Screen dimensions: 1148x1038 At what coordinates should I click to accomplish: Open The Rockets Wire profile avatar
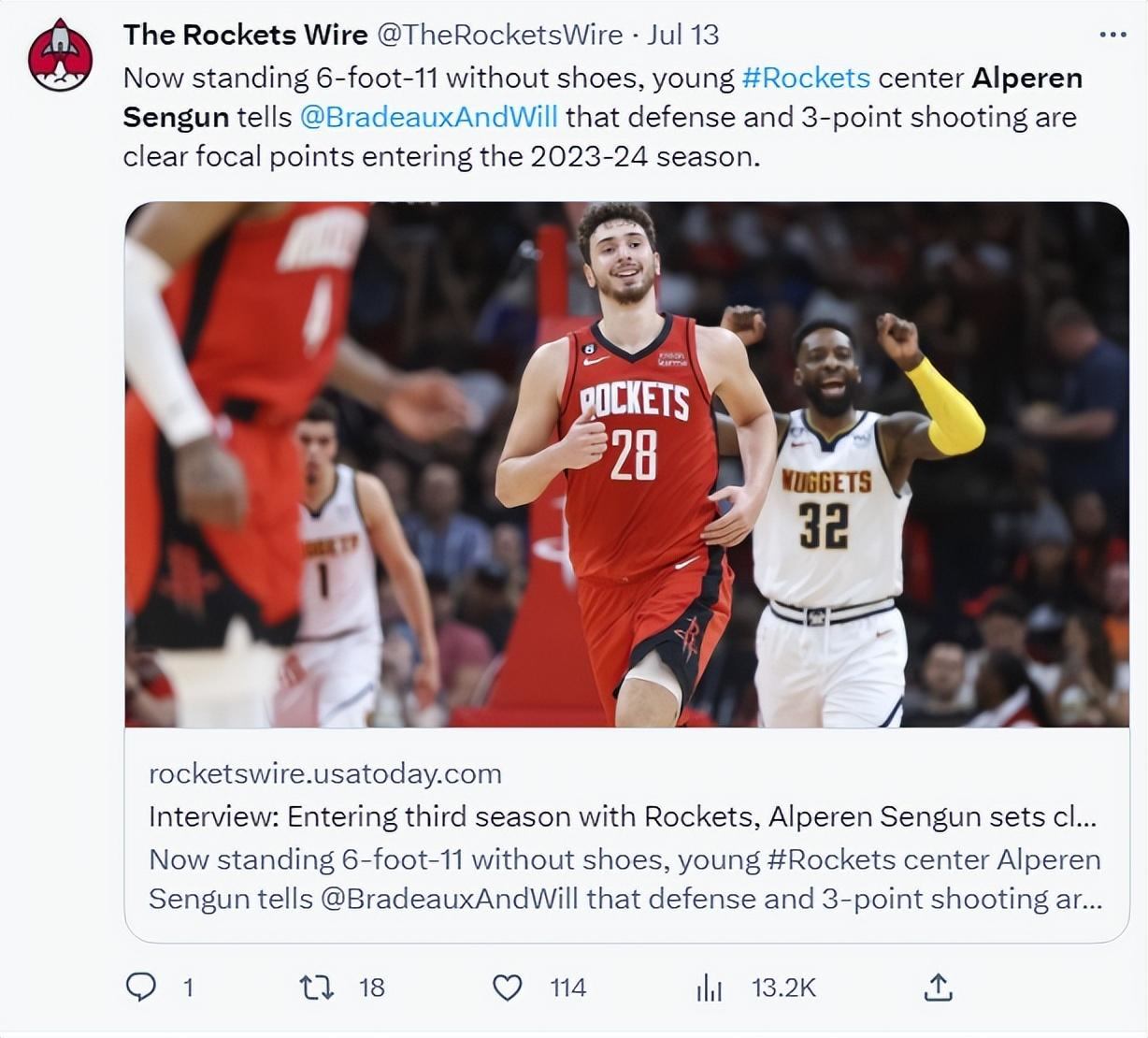pyautogui.click(x=60, y=54)
